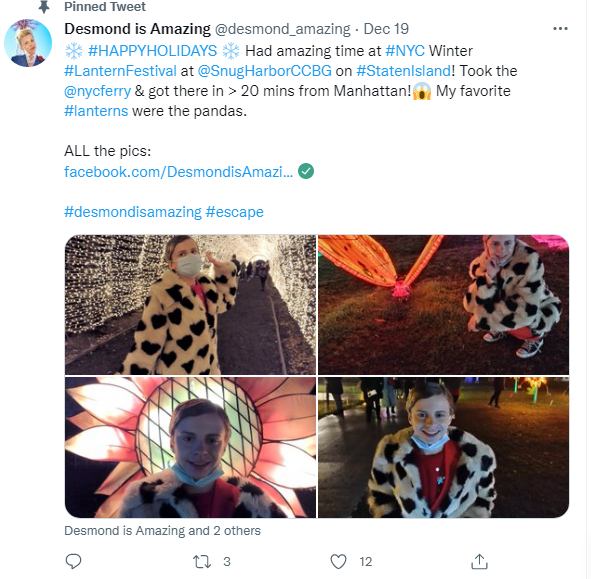Click the retweet arrows icon

click(202, 561)
